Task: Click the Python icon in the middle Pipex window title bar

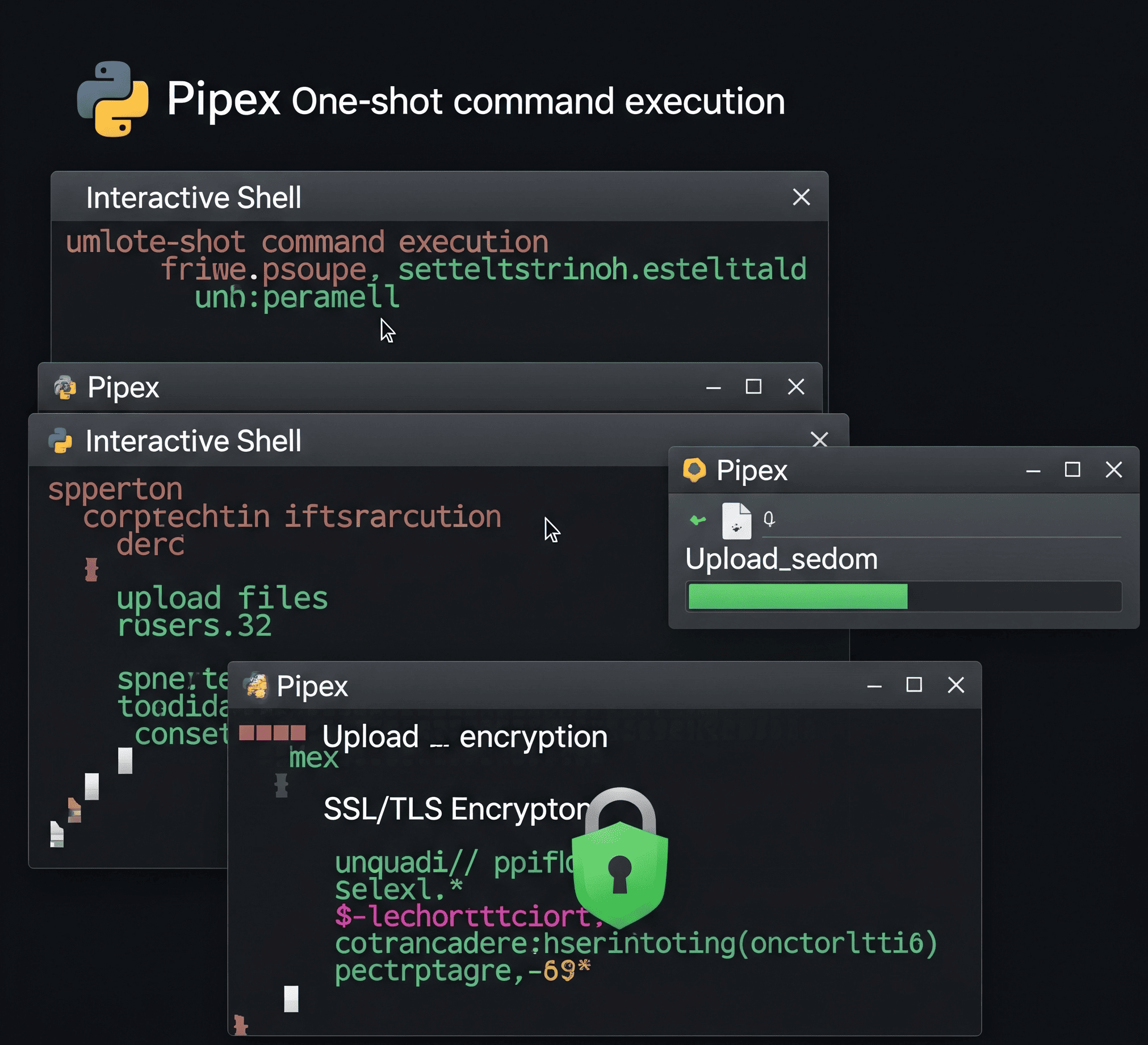Action: pyautogui.click(x=65, y=388)
